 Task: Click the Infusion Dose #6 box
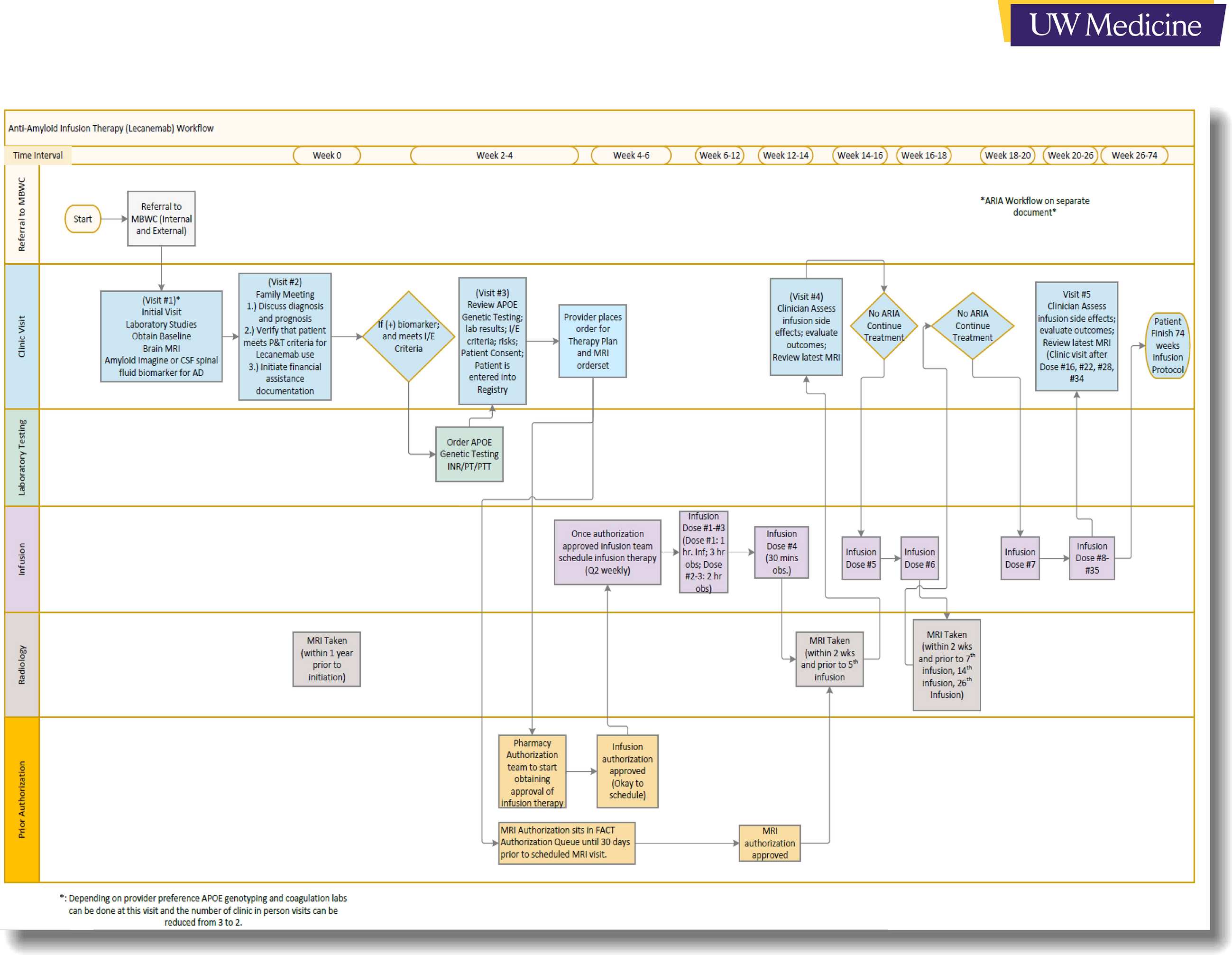(919, 558)
